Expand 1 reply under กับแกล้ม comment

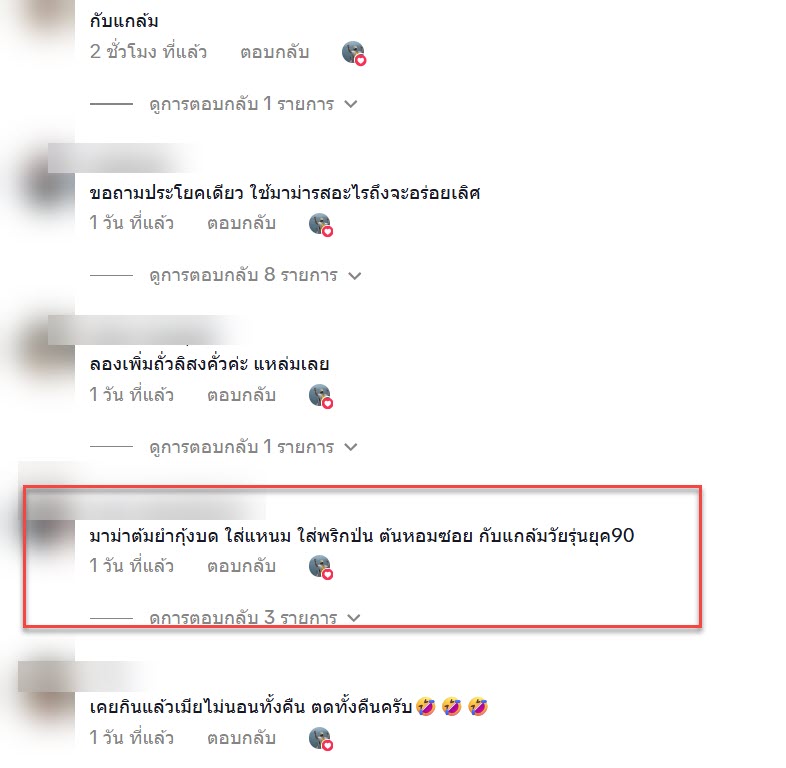(x=253, y=104)
